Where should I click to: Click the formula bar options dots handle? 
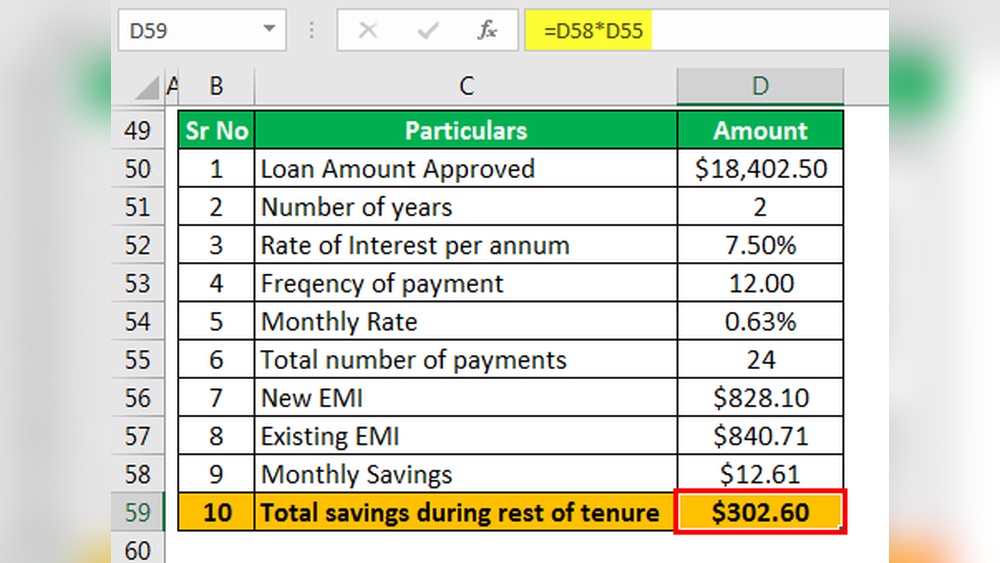coord(311,30)
